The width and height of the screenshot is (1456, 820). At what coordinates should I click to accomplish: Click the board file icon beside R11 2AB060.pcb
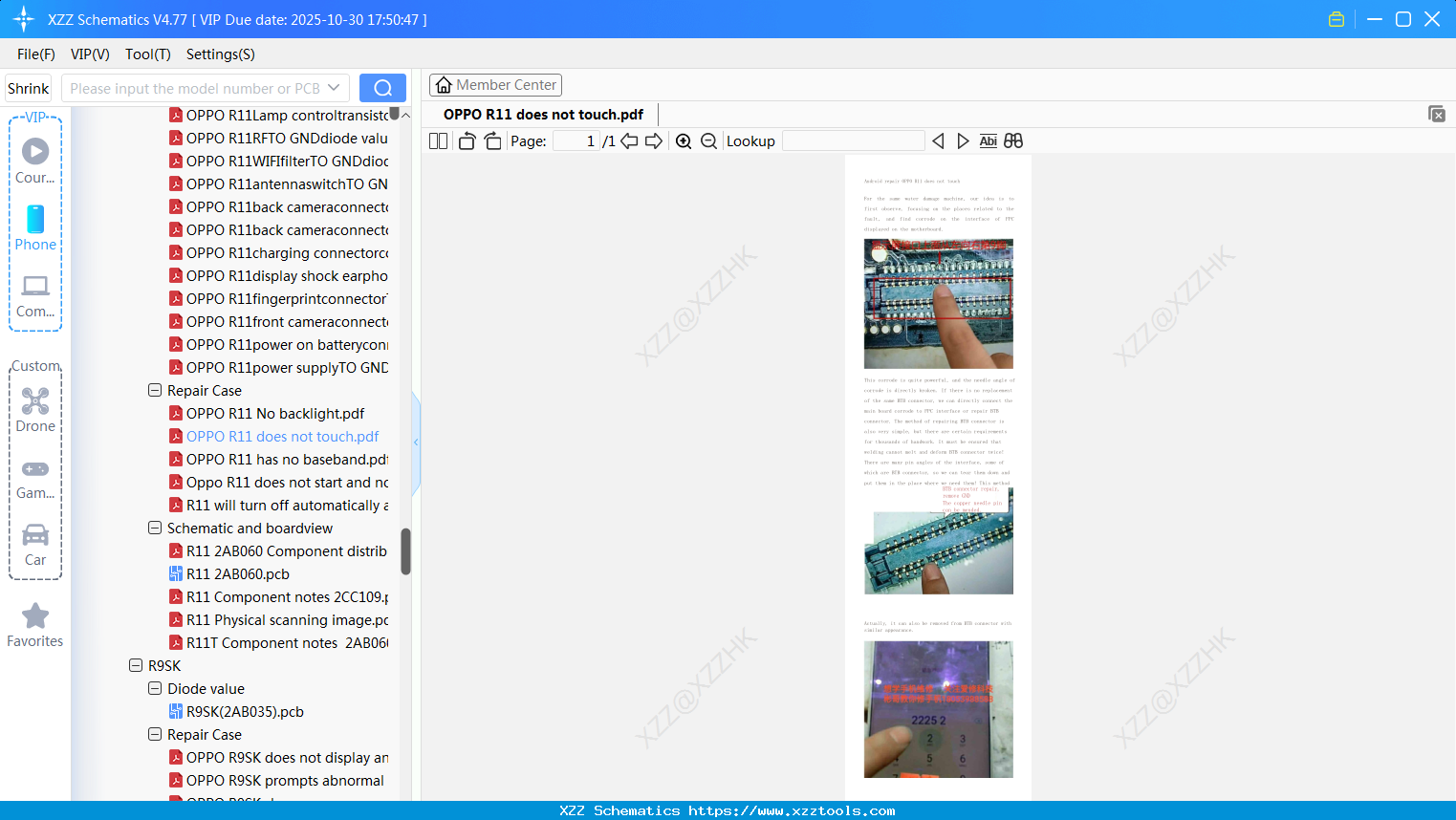(x=176, y=574)
